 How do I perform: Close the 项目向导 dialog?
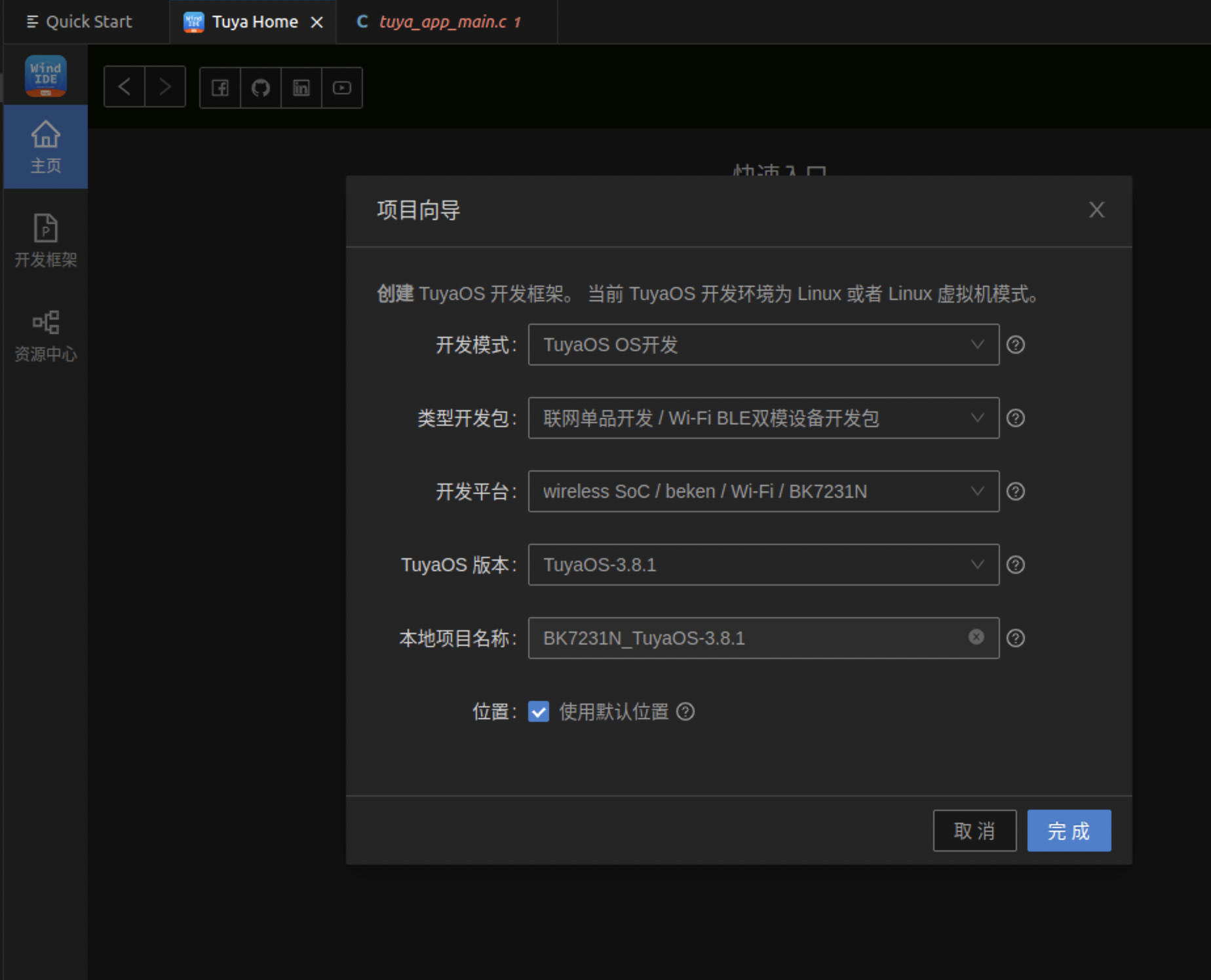pos(1096,210)
